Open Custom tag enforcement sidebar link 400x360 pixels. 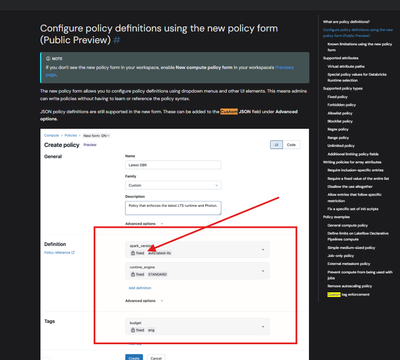pyautogui.click(x=349, y=295)
